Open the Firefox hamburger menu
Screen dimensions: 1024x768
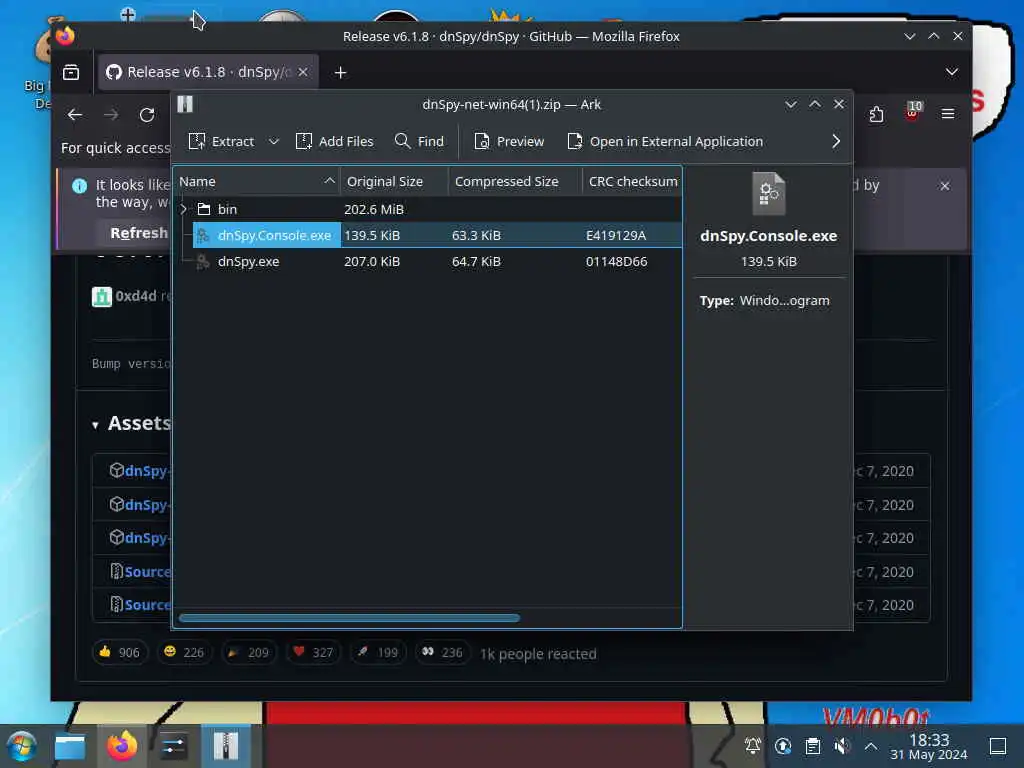pos(948,114)
